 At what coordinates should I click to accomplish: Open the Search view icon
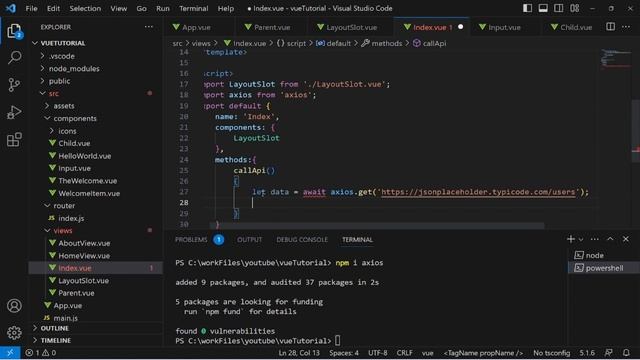pos(14,58)
